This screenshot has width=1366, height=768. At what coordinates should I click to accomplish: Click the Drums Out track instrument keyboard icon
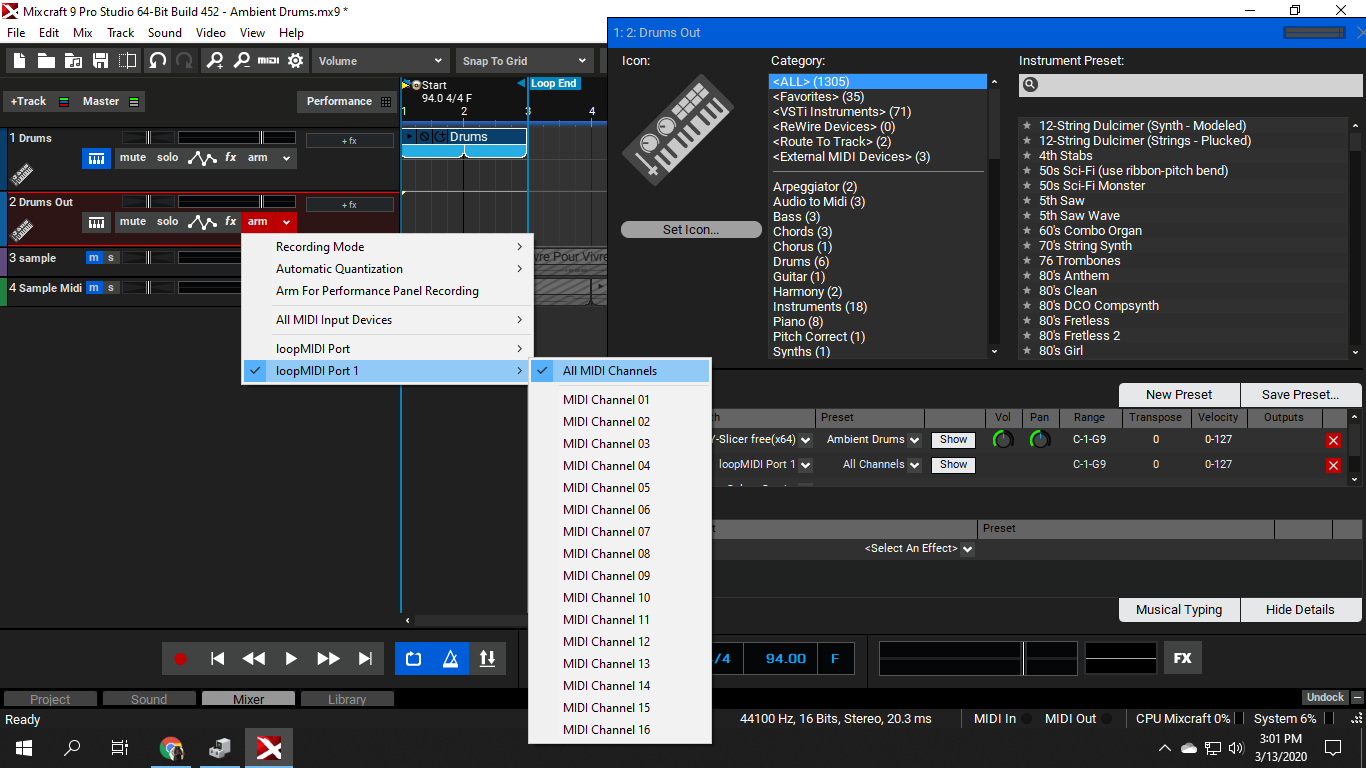click(96, 222)
